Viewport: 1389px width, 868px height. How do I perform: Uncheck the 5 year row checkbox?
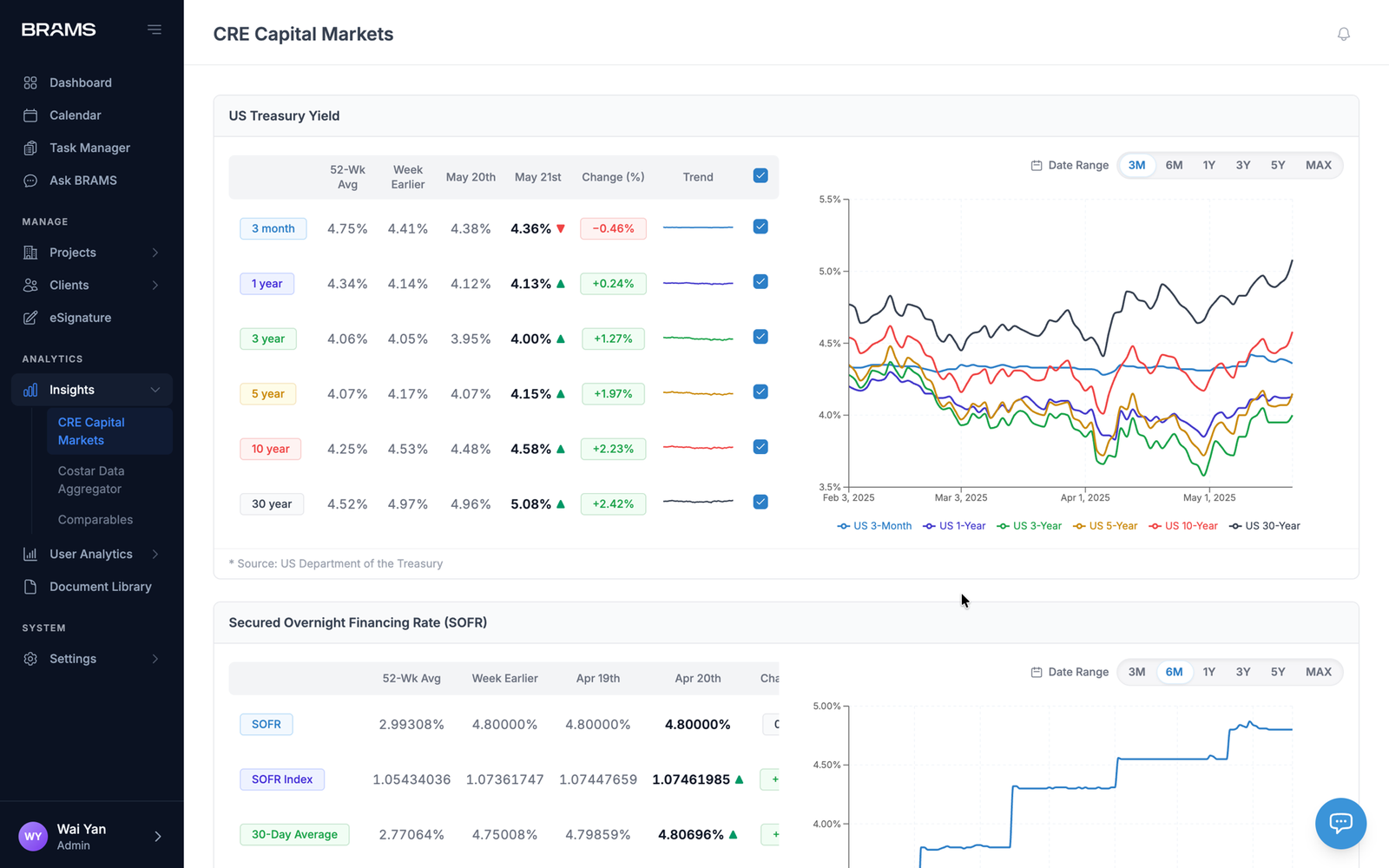[760, 391]
